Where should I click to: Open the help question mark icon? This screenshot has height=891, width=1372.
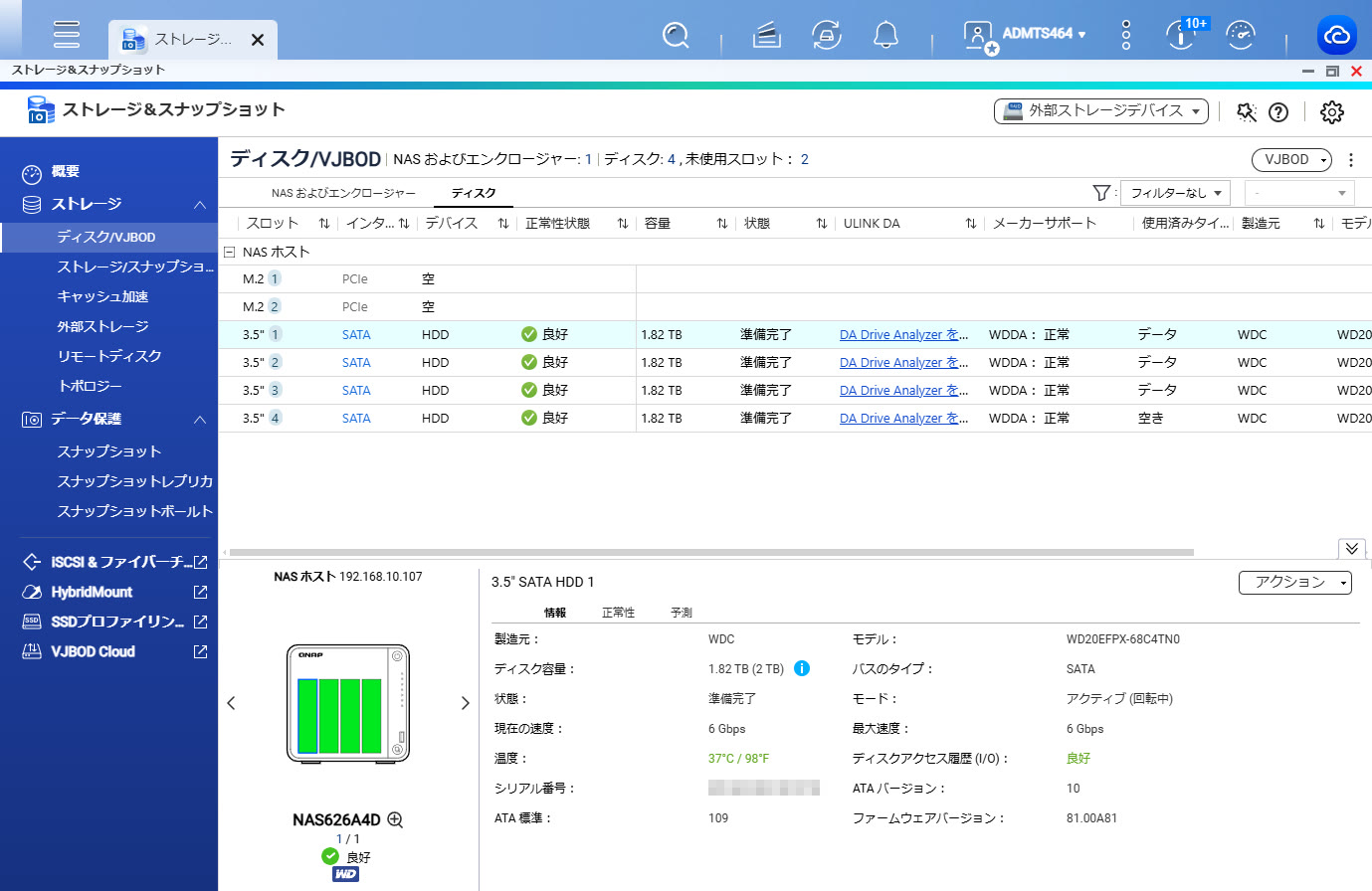tap(1278, 112)
